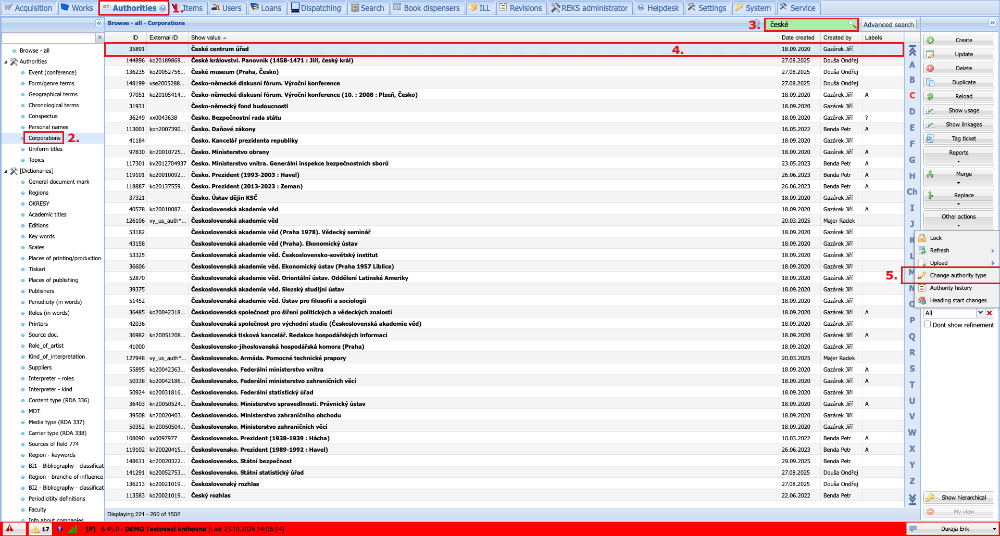The image size is (1000, 536).
Task: Collapse left panel with double-arrow icon
Action: (99, 23)
